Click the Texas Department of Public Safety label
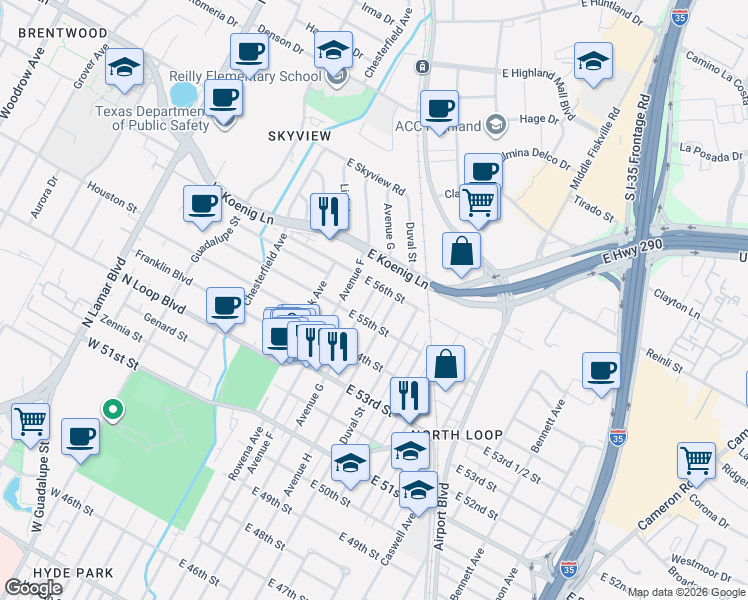 [x=152, y=118]
